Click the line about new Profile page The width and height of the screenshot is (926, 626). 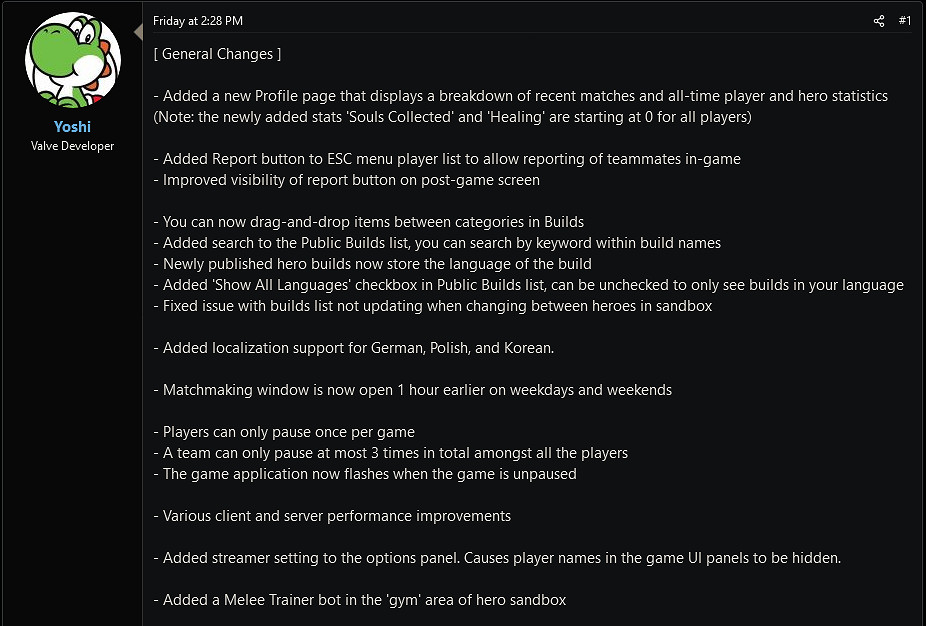point(520,96)
